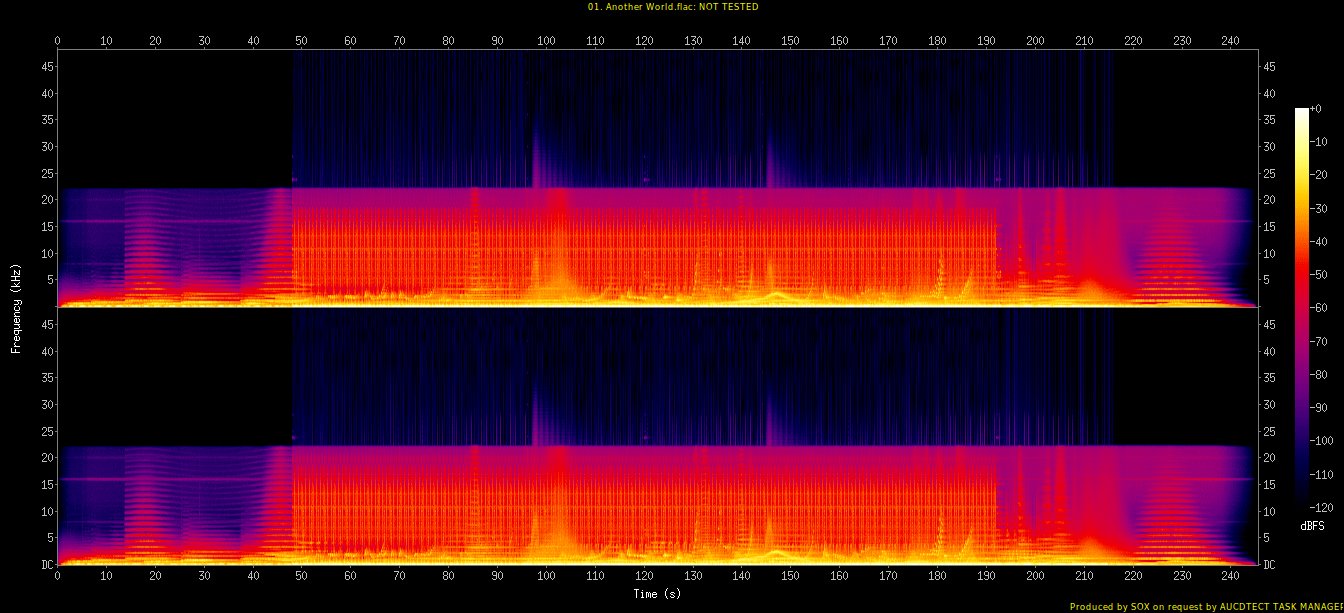Click the "DC" label at the bottom left
The height and width of the screenshot is (613, 1344).
click(44, 565)
